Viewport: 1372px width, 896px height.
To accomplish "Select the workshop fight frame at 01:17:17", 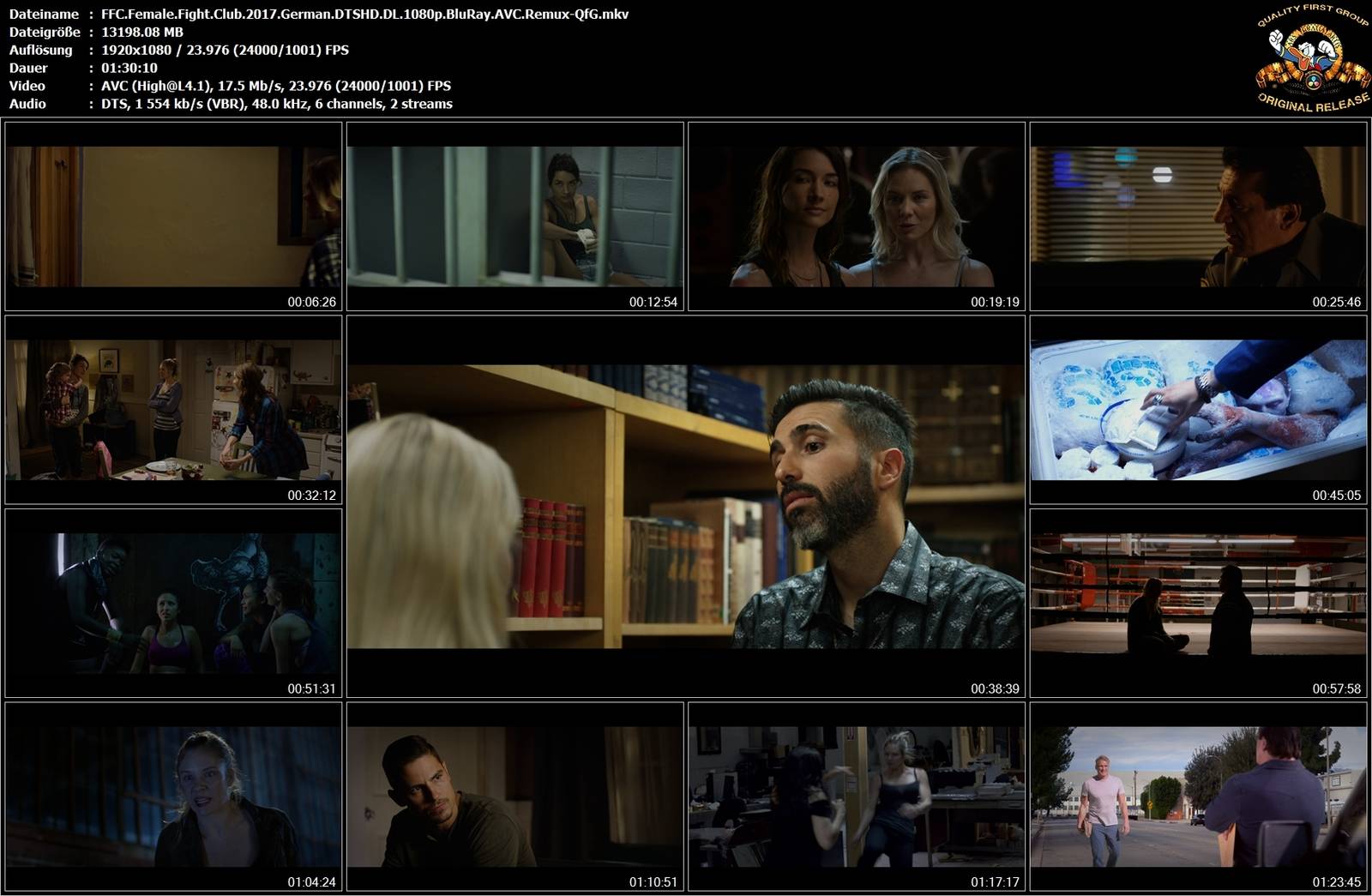I will [x=857, y=797].
